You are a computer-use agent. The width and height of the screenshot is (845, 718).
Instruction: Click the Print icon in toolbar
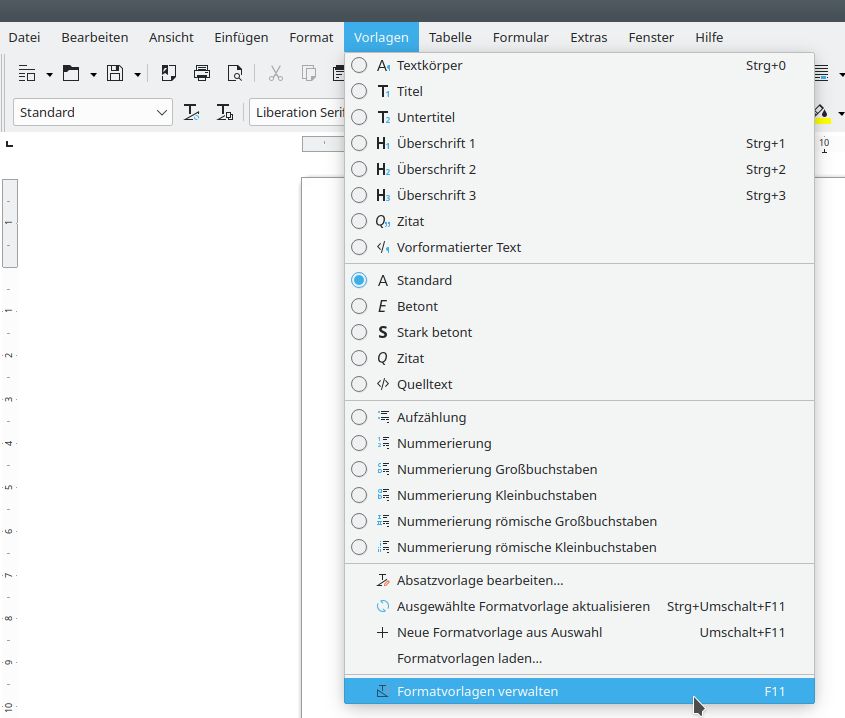click(x=202, y=73)
